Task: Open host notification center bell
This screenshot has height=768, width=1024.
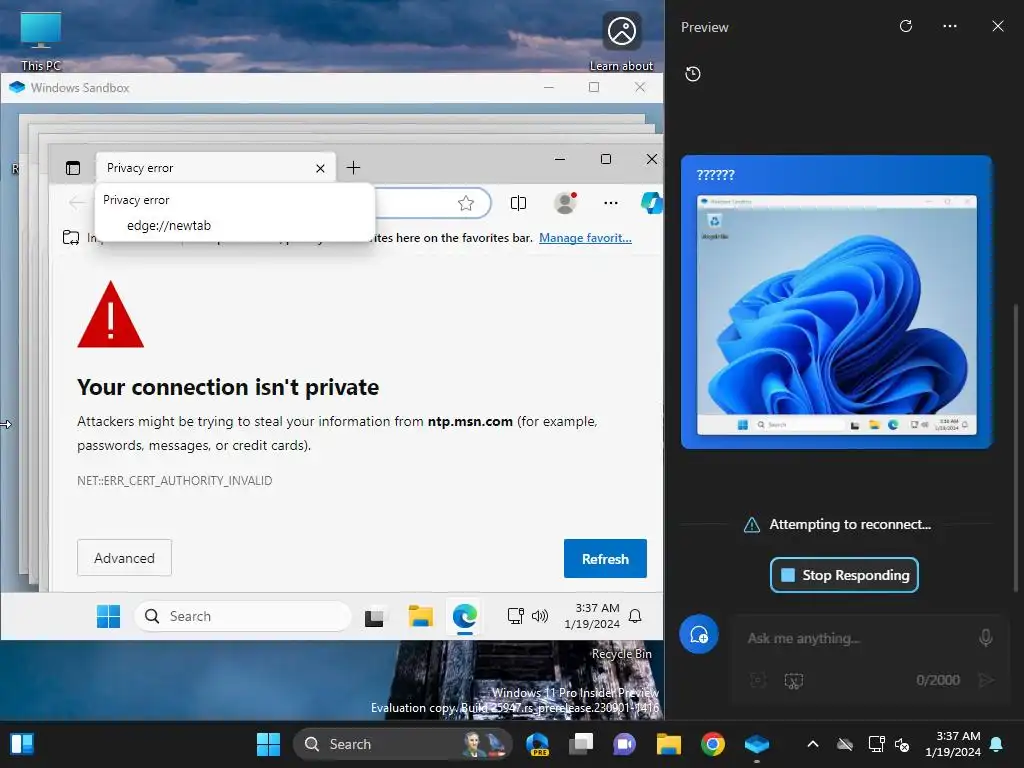Action: tap(997, 744)
